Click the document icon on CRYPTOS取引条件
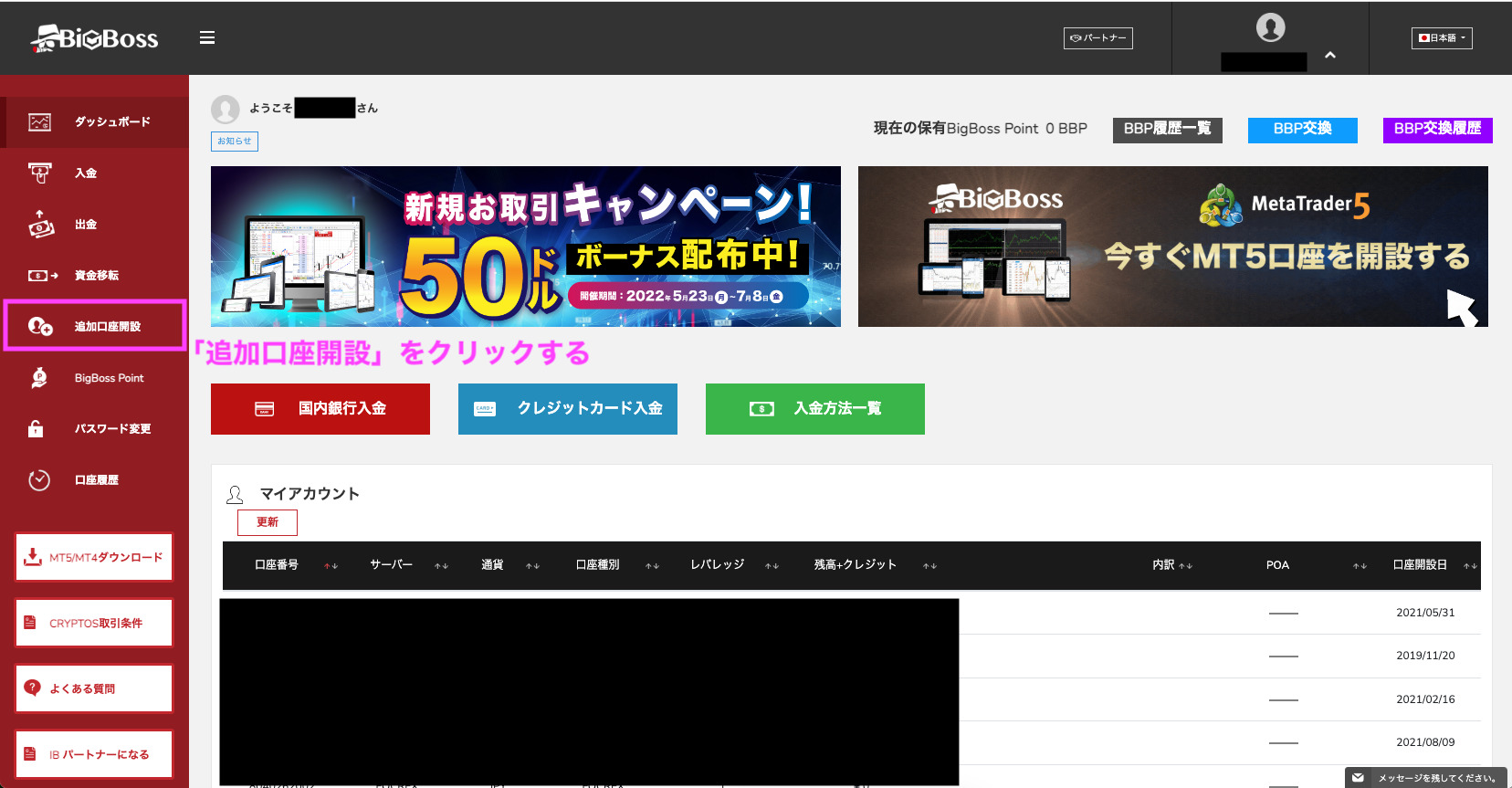The image size is (1512, 788). point(30,622)
